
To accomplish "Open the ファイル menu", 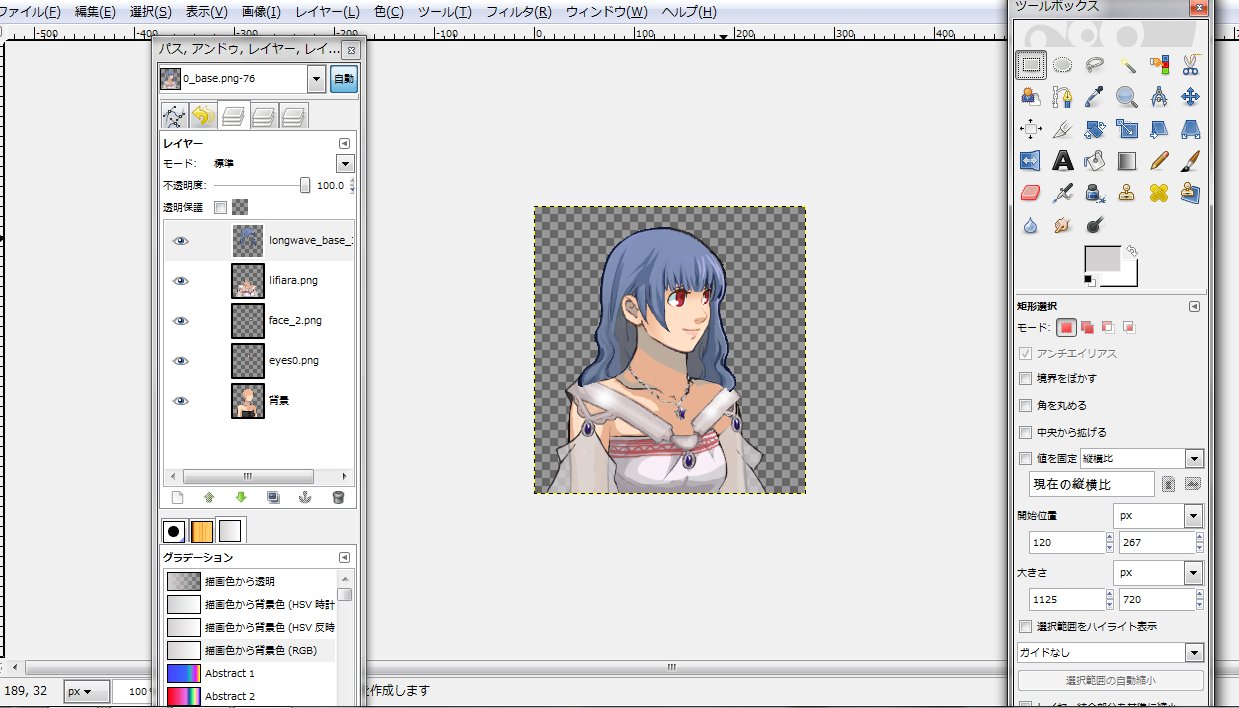I will click(32, 12).
